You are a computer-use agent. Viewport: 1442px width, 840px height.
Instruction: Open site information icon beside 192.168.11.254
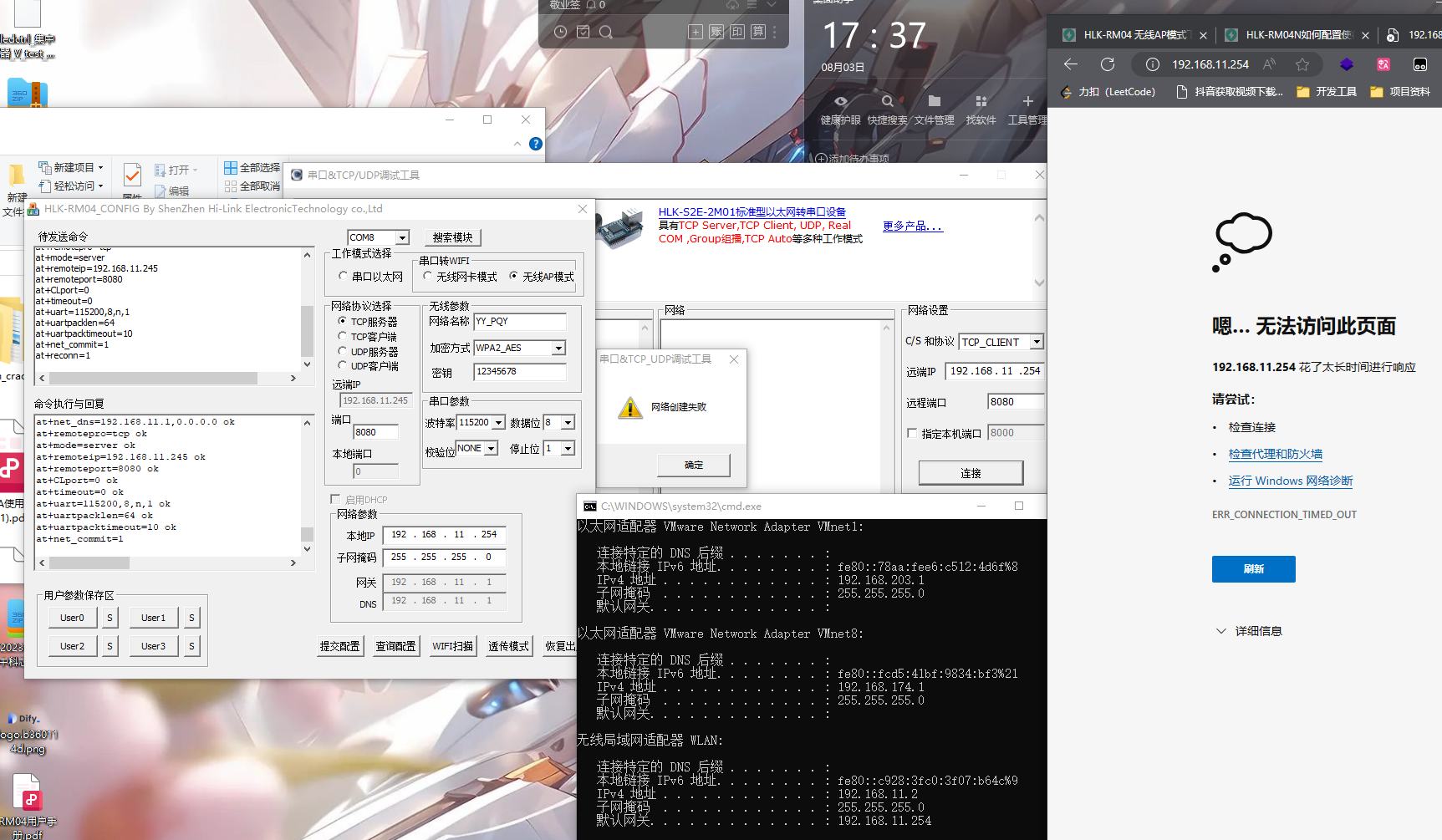[x=1152, y=64]
